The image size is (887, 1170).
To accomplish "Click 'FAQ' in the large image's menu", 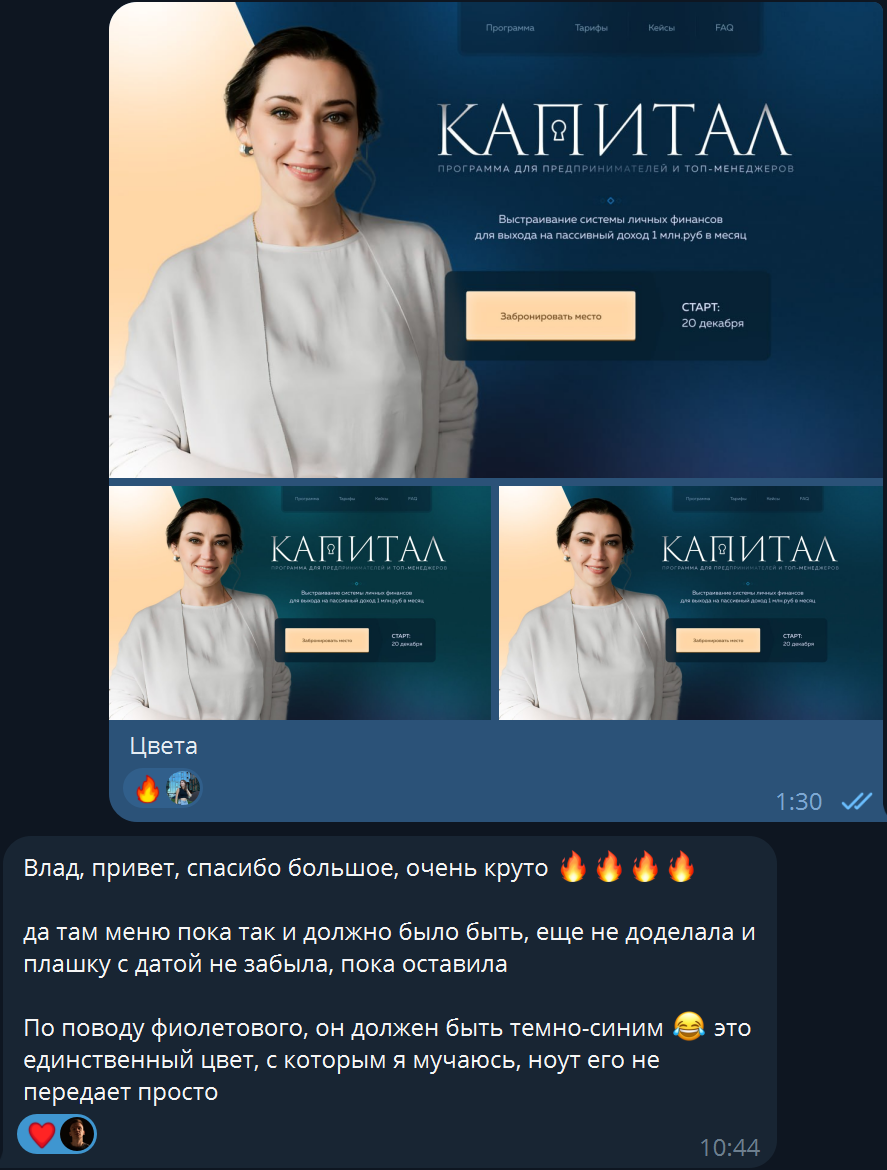I will (x=724, y=28).
